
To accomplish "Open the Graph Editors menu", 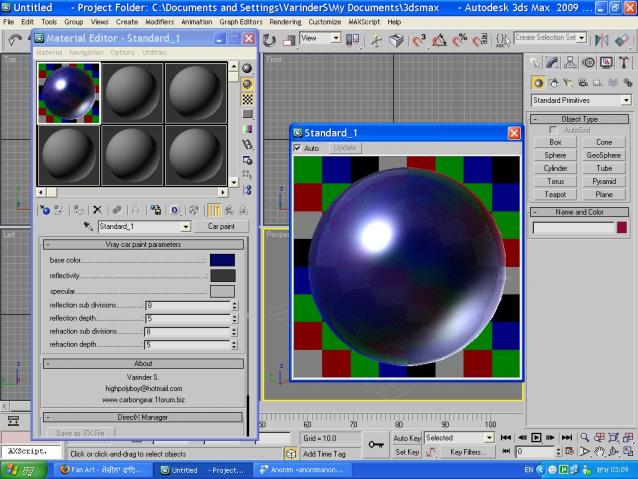I will [241, 22].
